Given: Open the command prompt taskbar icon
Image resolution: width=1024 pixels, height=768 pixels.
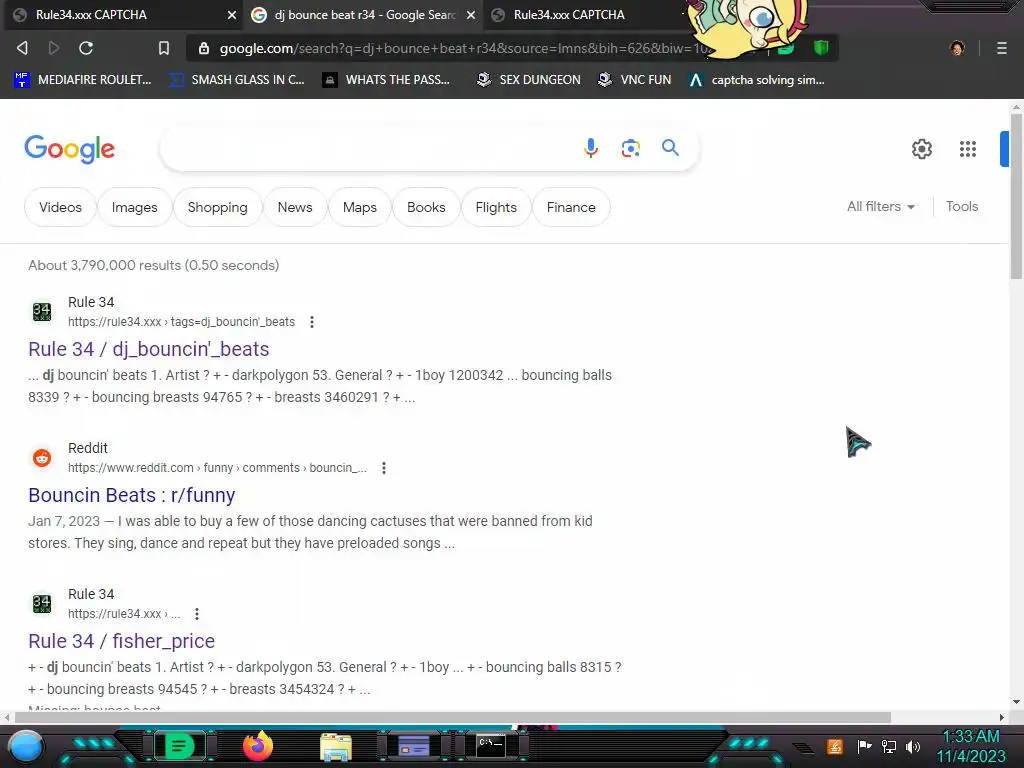Looking at the screenshot, I should 491,746.
